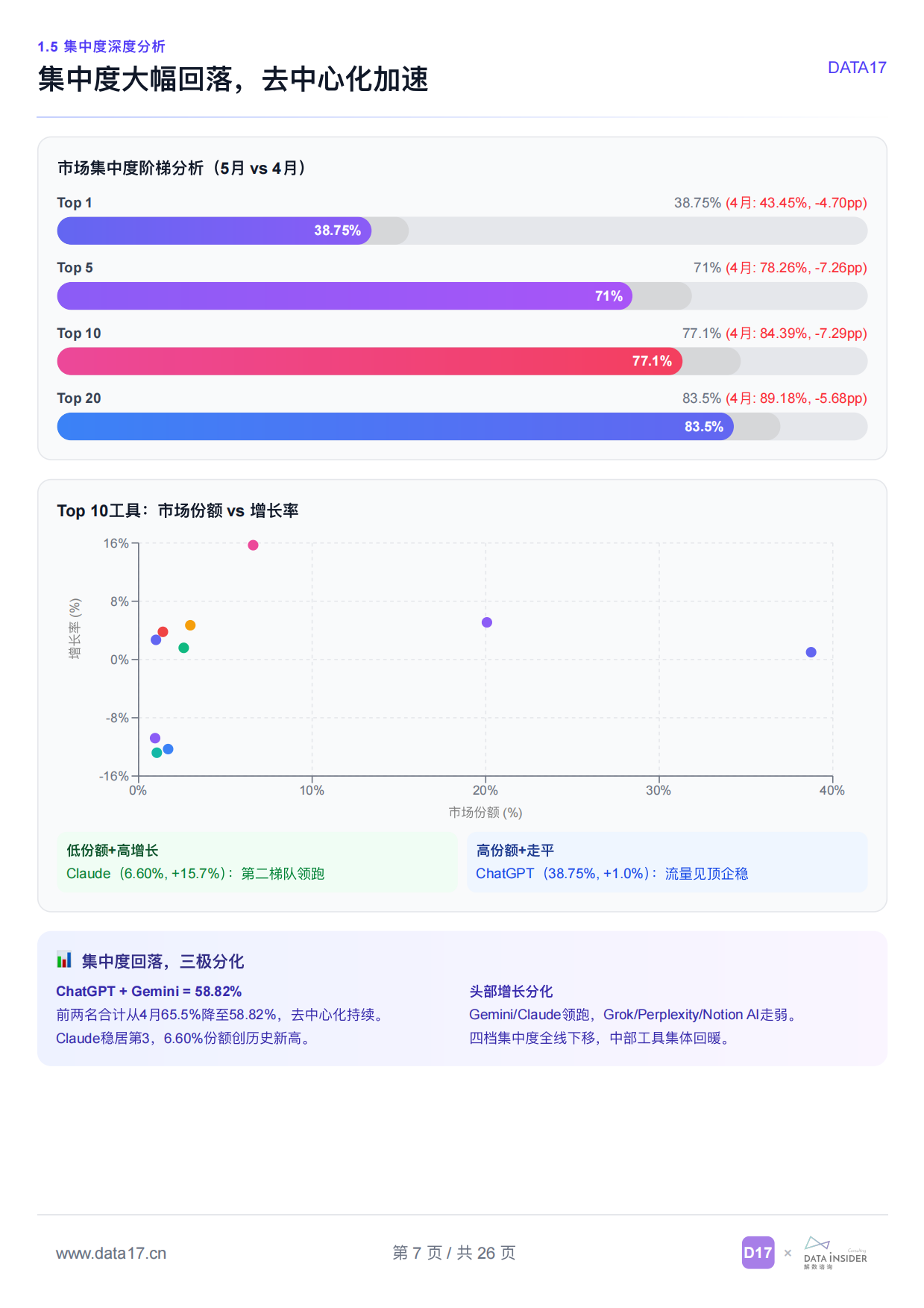Click the title 'Top 10工具：市场份额 vs 增长率'
Screen dimensions: 924x1308
point(177,510)
